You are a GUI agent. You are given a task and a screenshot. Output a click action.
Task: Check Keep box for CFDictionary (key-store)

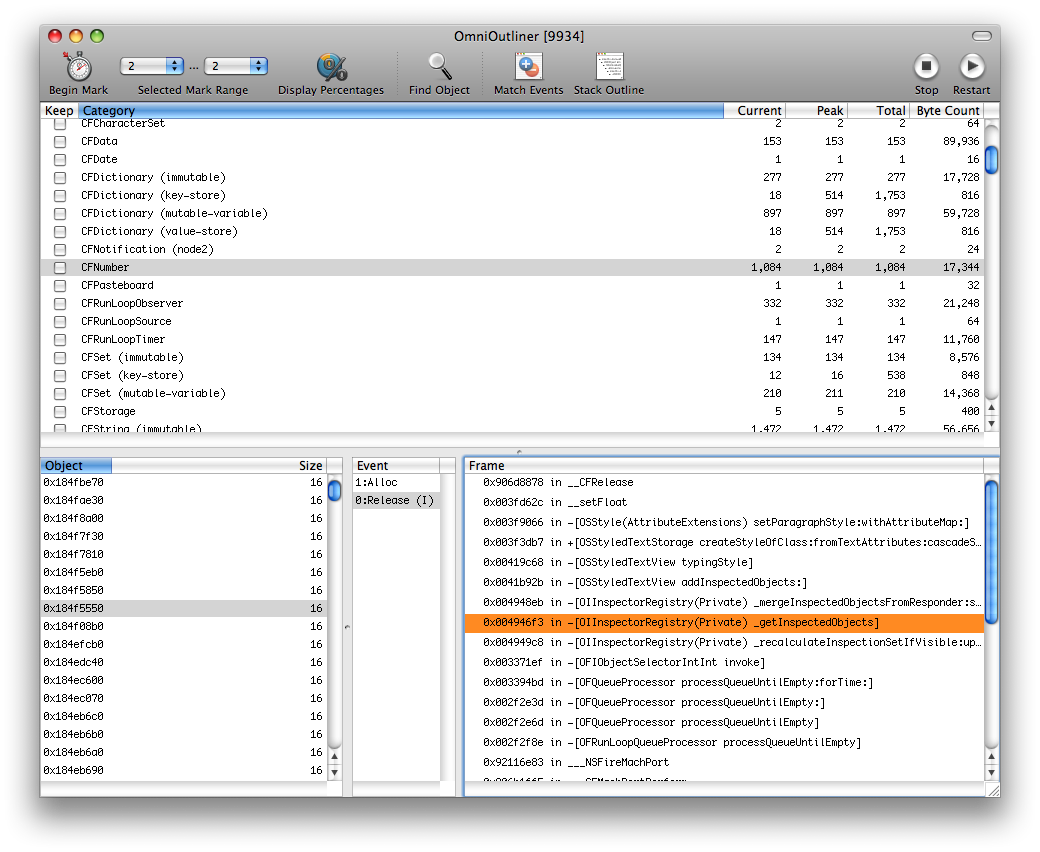[x=60, y=195]
